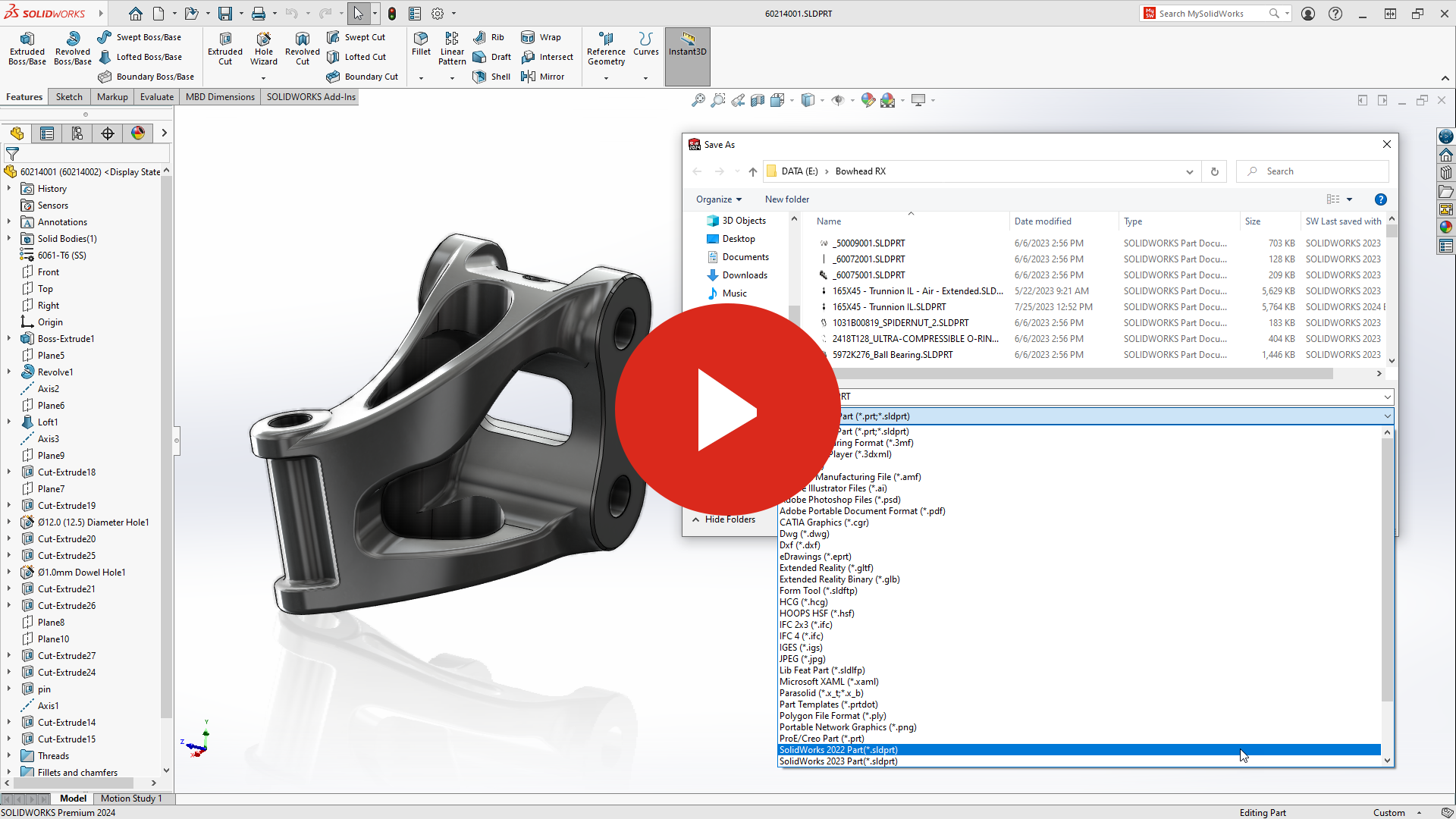Image resolution: width=1456 pixels, height=819 pixels.
Task: Click the Lofted Cut tool
Action: tap(356, 57)
